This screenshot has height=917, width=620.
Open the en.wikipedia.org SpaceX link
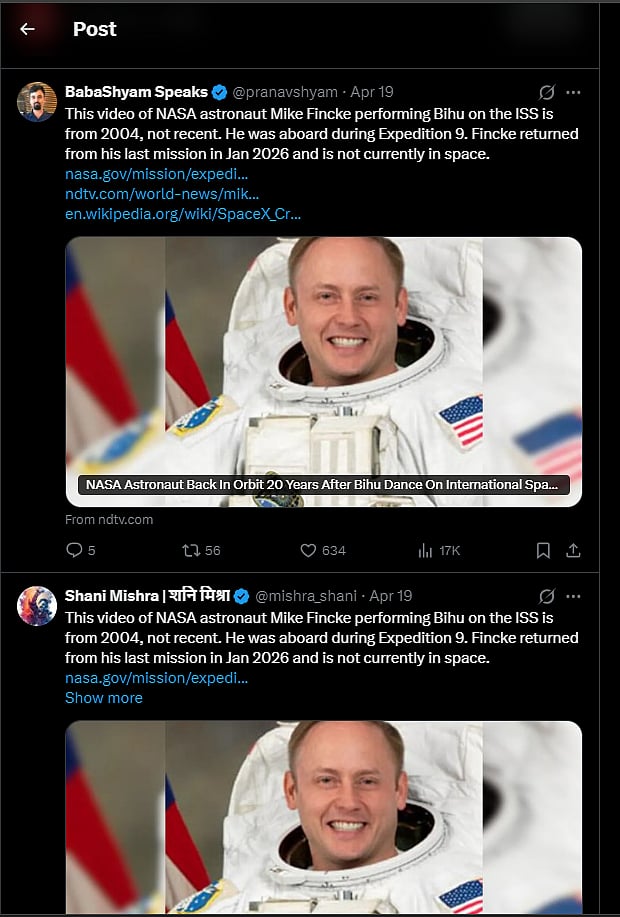click(x=183, y=213)
